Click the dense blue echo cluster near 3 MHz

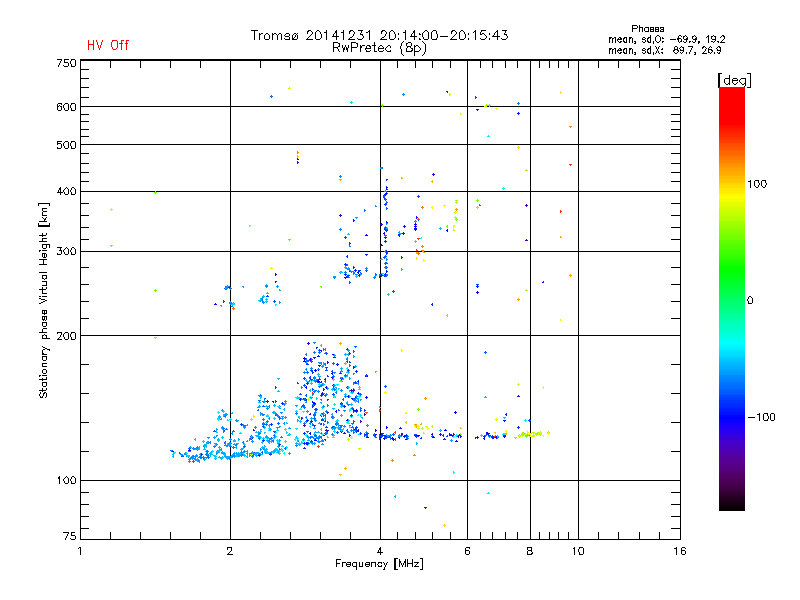329,395
